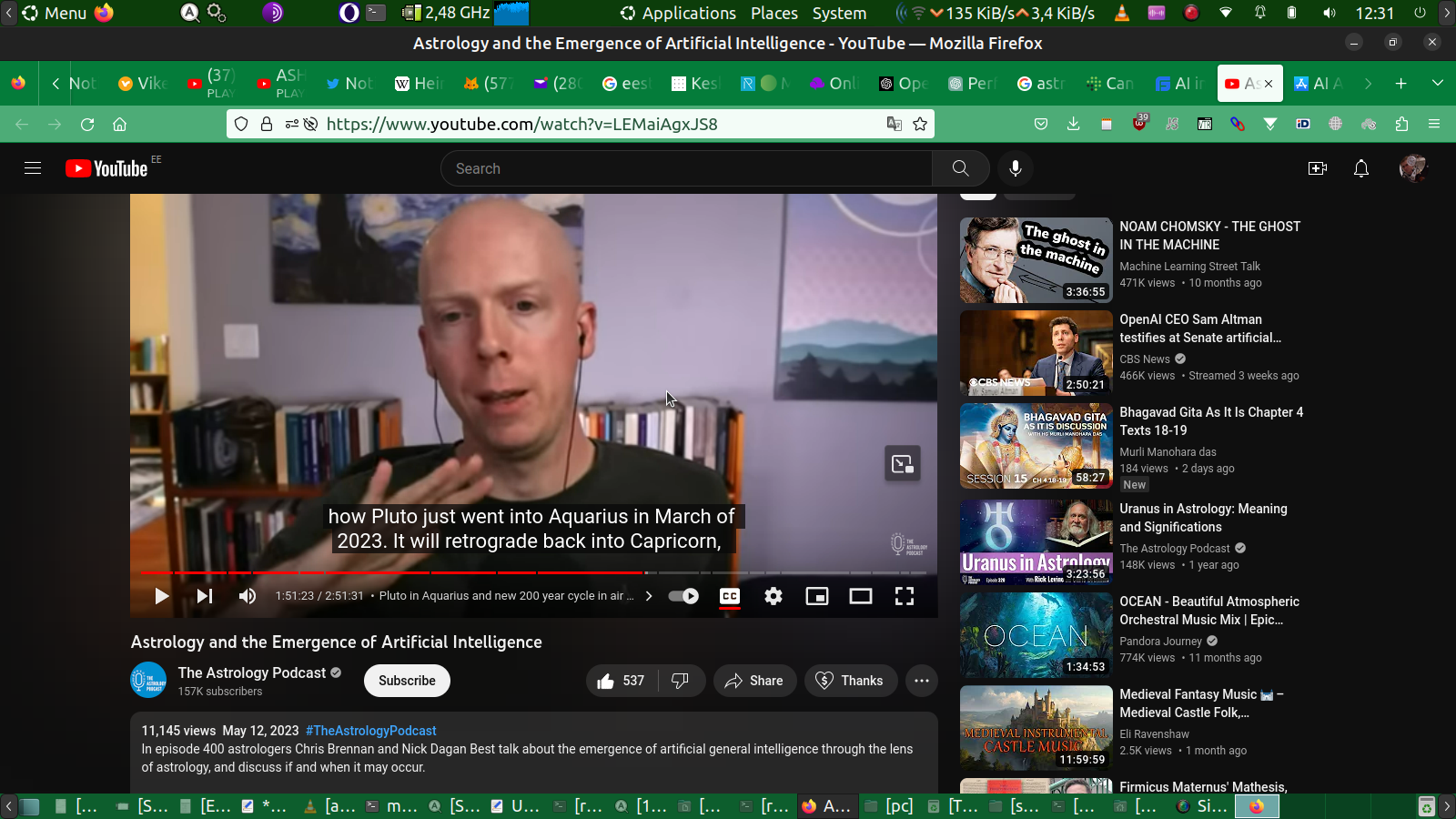The height and width of the screenshot is (819, 1456).
Task: Open the Noam Chomsky Ghost in the Machine thumbnail
Action: pyautogui.click(x=1036, y=260)
